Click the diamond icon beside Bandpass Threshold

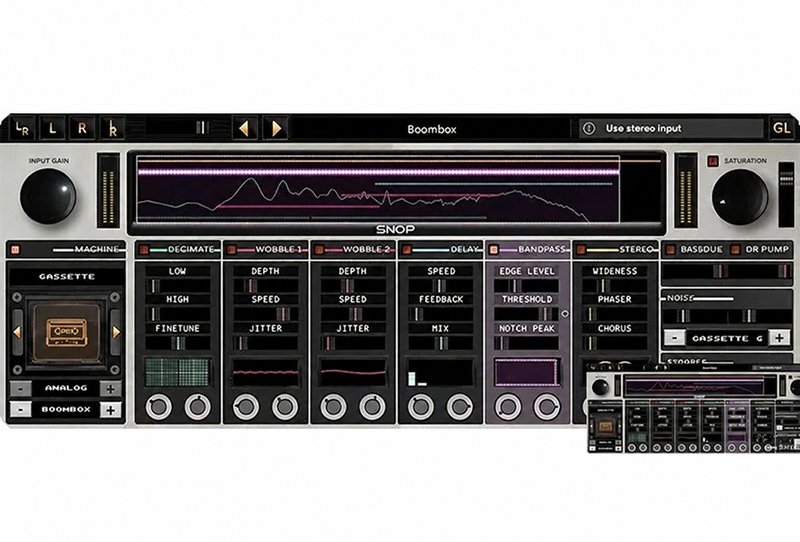[x=565, y=314]
